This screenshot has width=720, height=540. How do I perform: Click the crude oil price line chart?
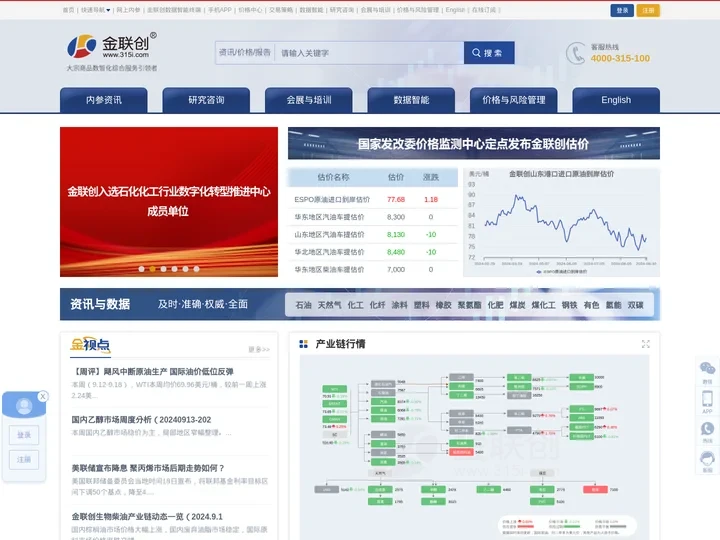562,223
